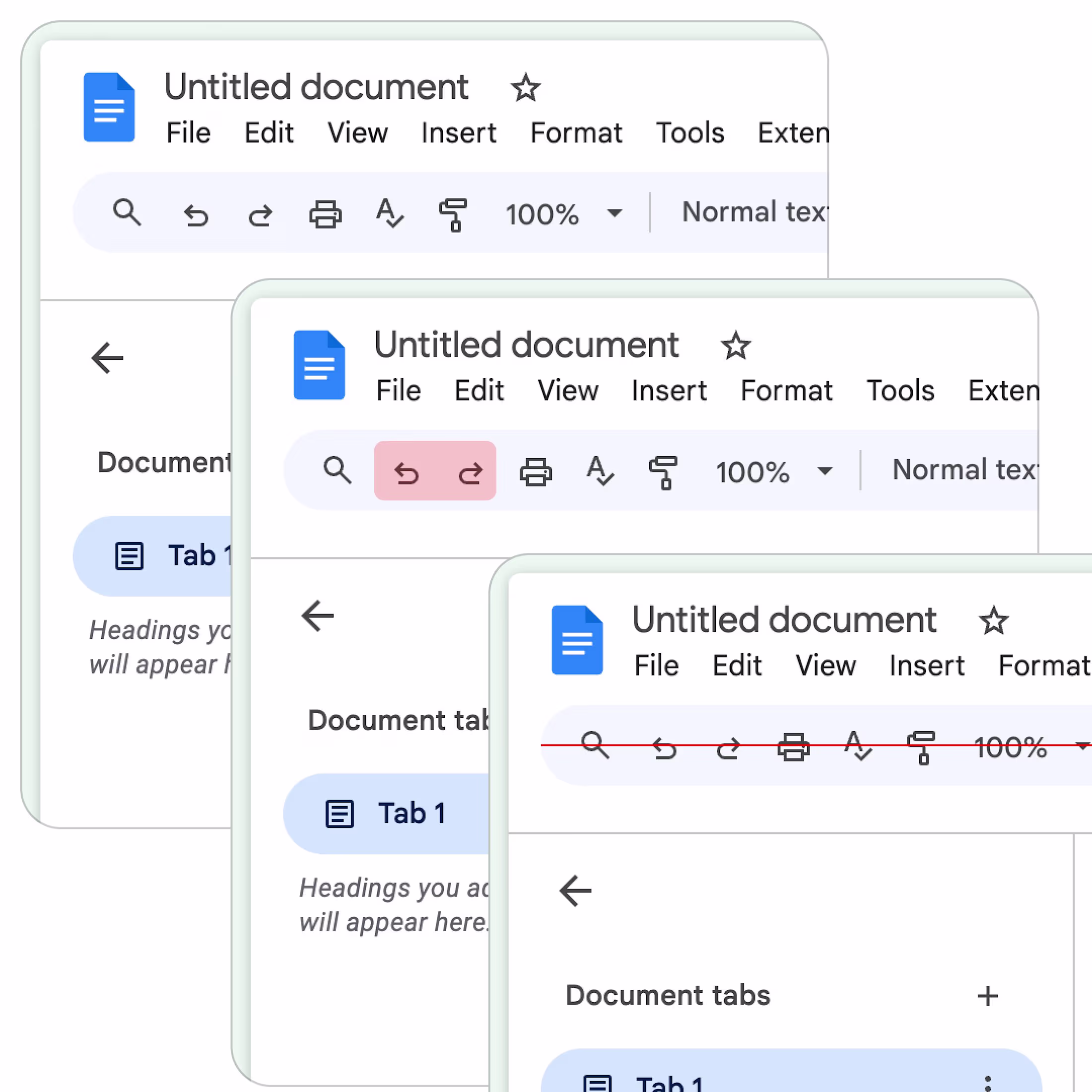Click the Print icon in the middle window
This screenshot has height=1092, width=1092.
tap(536, 472)
